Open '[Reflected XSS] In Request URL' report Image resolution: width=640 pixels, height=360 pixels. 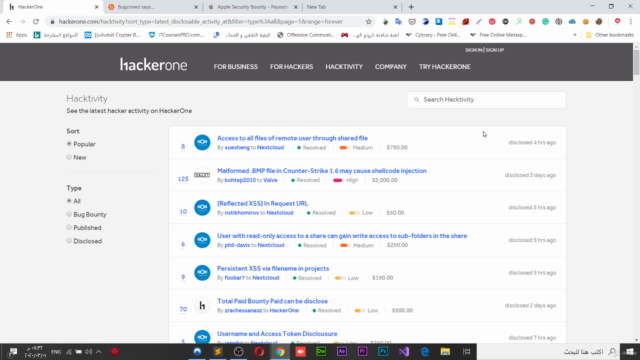[262, 203]
